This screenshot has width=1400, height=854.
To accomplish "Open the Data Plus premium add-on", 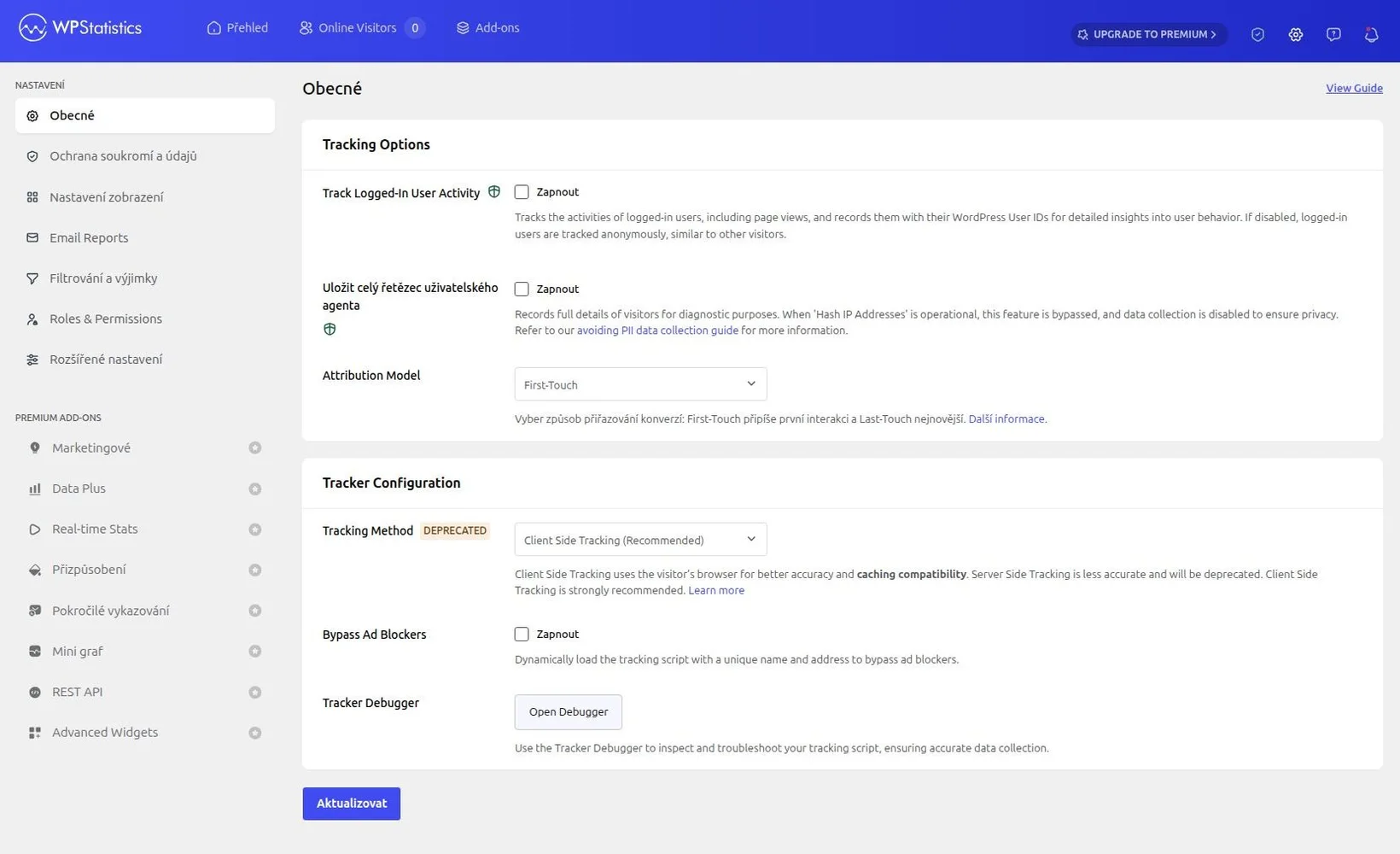I will pos(145,488).
